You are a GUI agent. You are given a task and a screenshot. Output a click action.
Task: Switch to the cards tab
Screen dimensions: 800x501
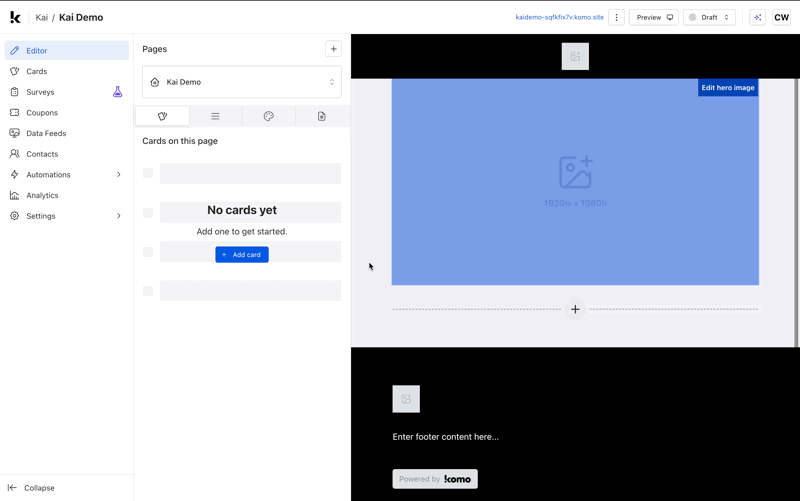(162, 116)
